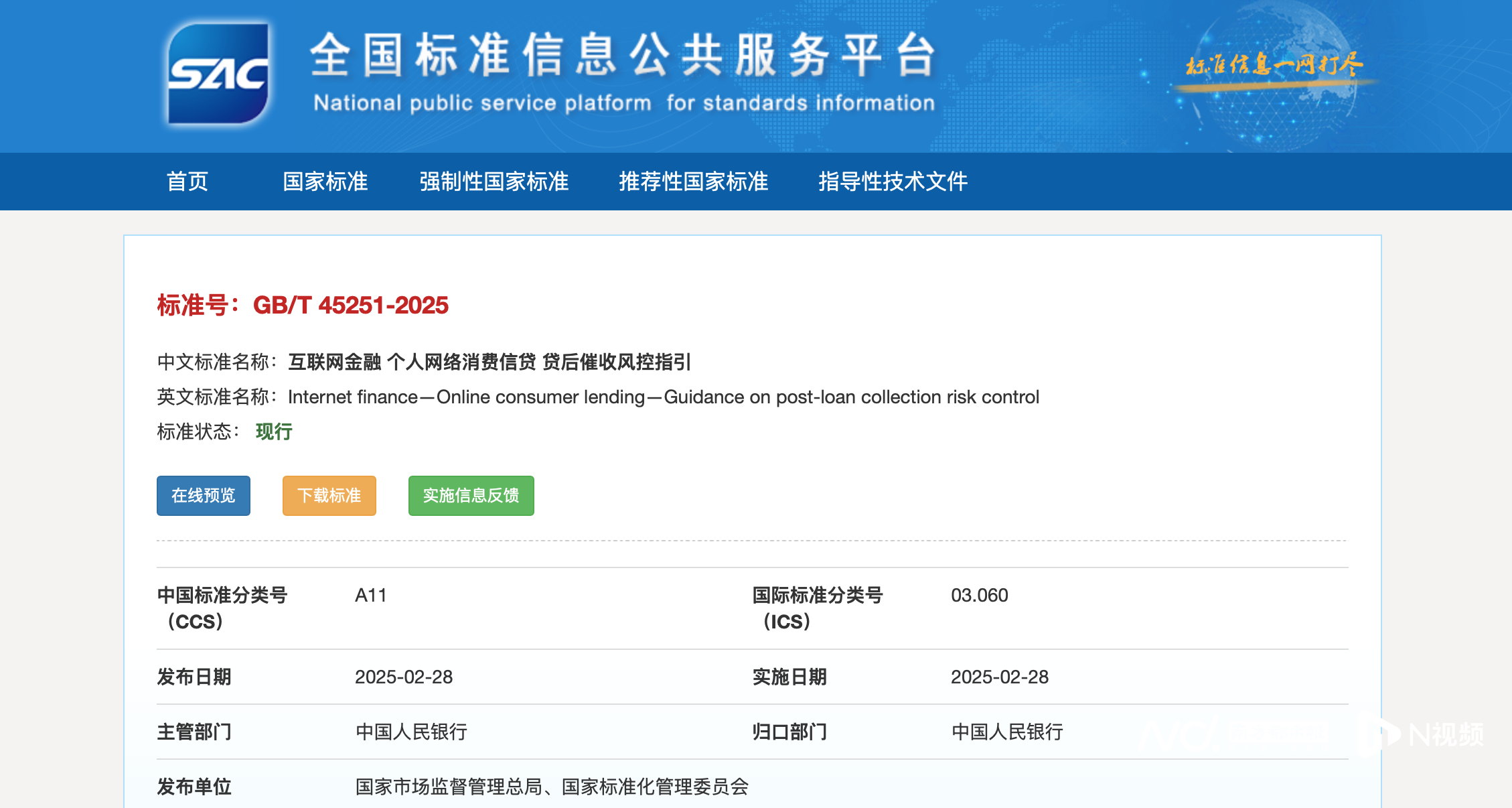1512x808 pixels.
Task: Click the CCS classification value A11
Action: (370, 595)
